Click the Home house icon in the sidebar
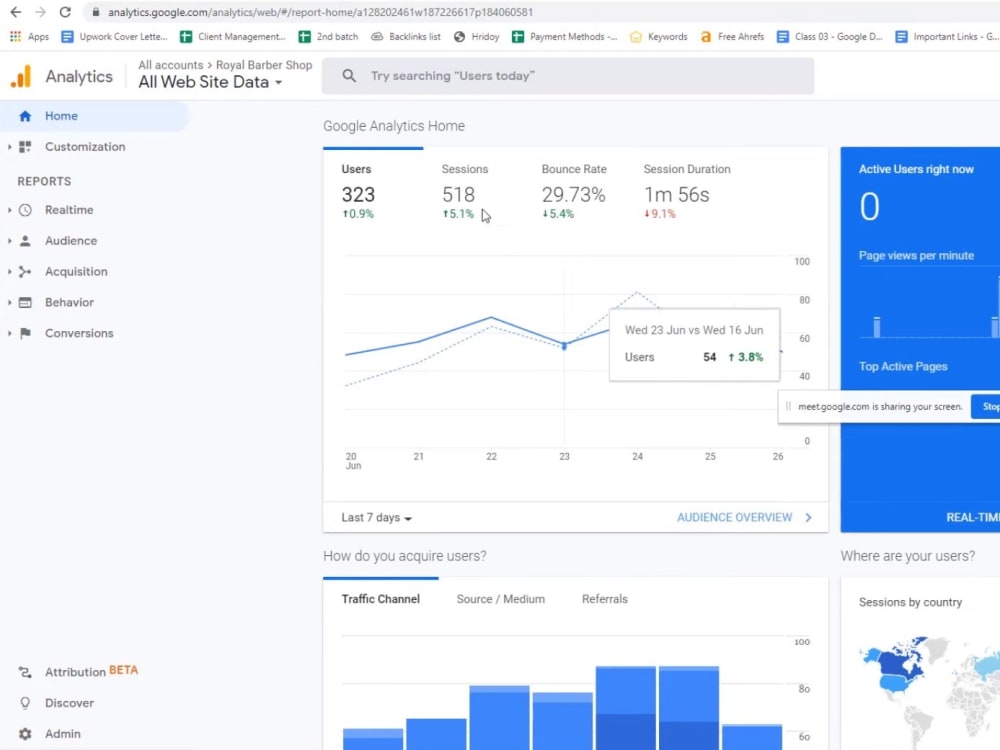Image resolution: width=1000 pixels, height=750 pixels. point(25,116)
